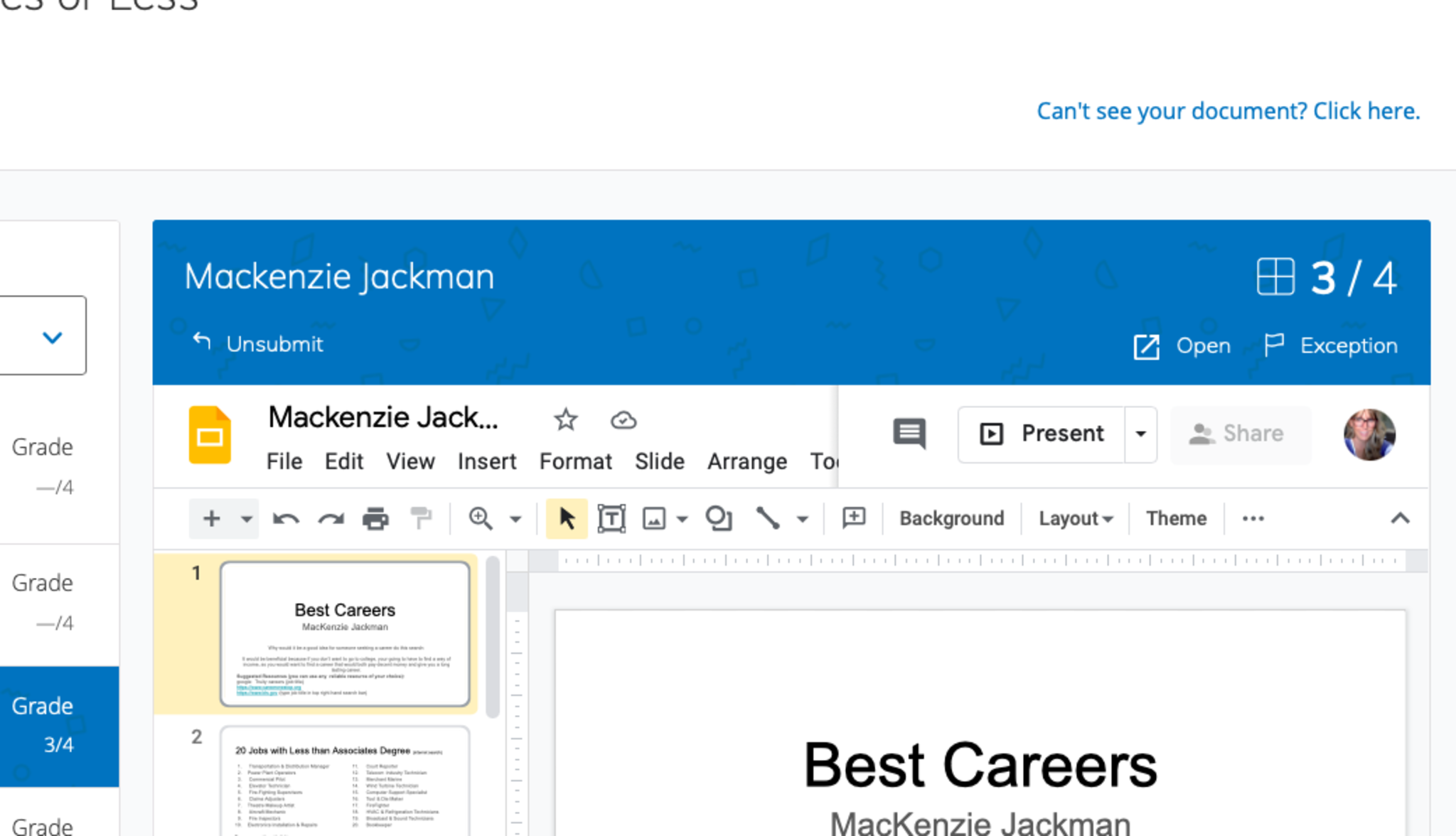Image resolution: width=1456 pixels, height=836 pixels.
Task: Open the Slide menu
Action: [x=659, y=461]
